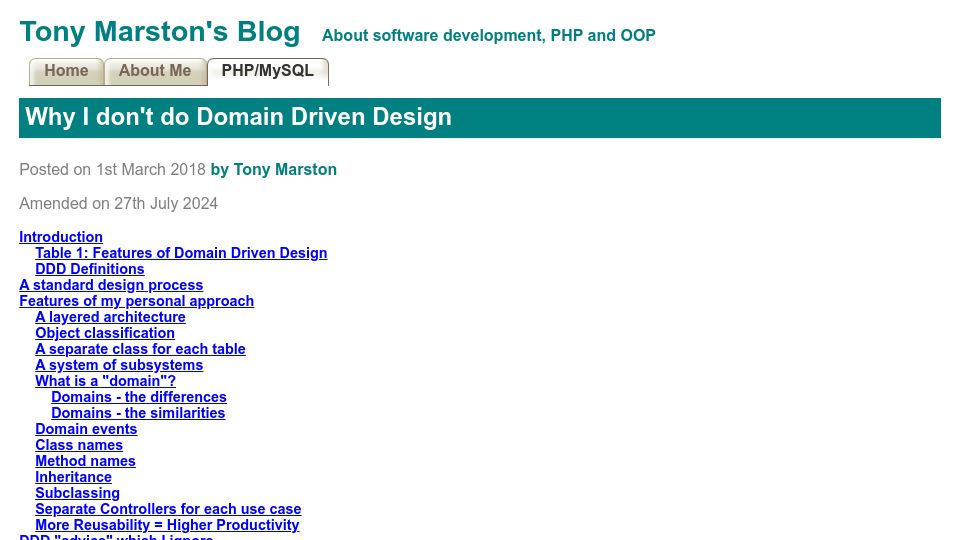The image size is (960, 540).
Task: Open the About Me tab
Action: [x=155, y=71]
